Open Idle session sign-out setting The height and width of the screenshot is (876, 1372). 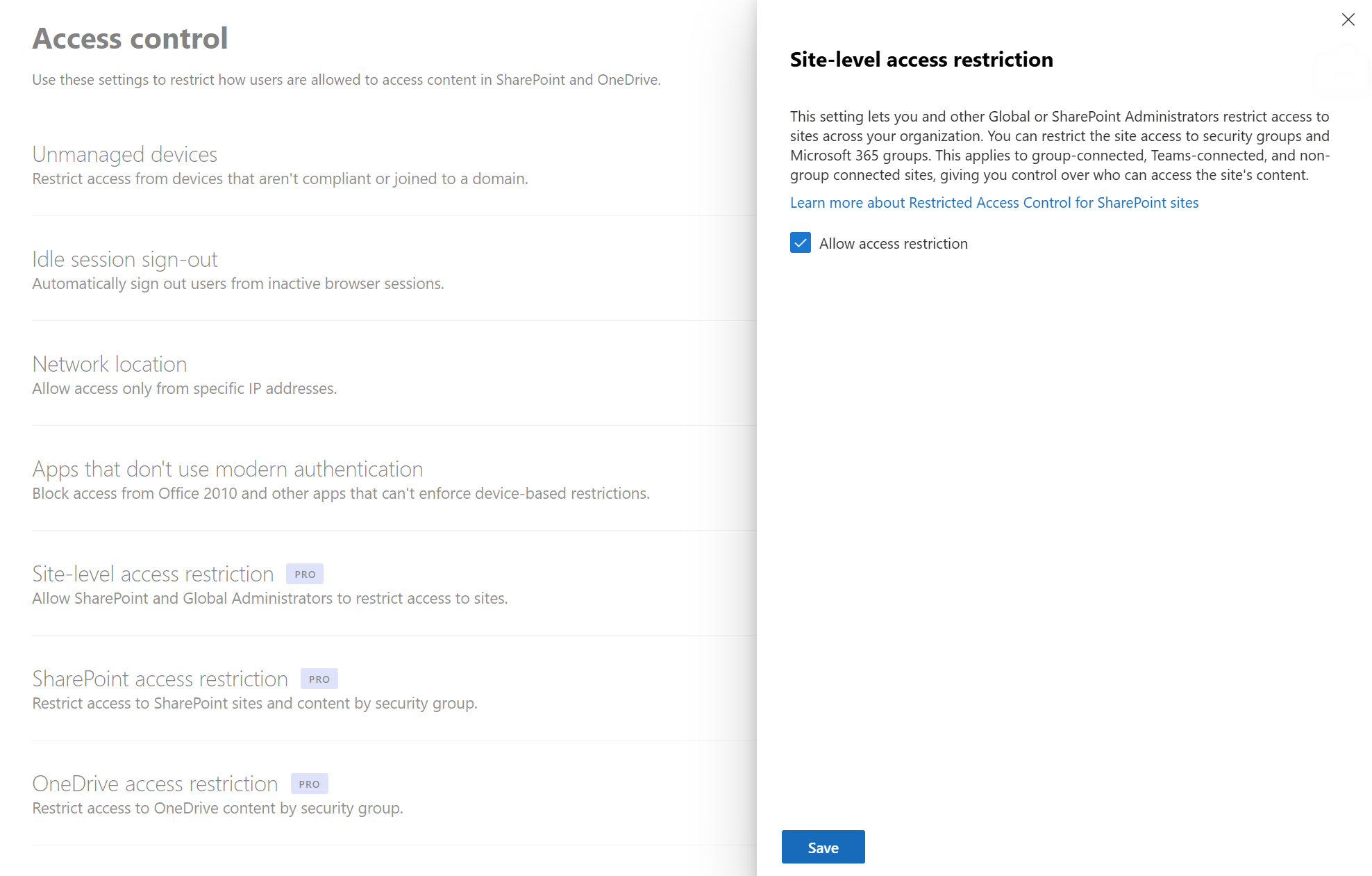click(125, 259)
